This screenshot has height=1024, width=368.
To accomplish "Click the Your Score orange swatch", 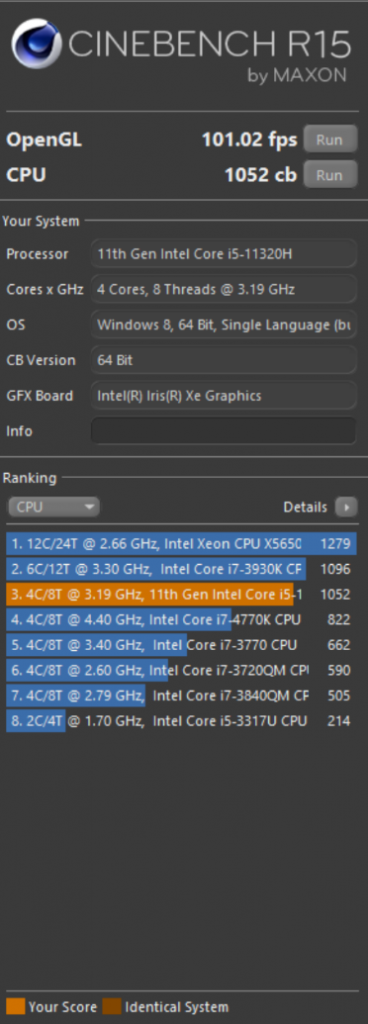I will (16, 1006).
